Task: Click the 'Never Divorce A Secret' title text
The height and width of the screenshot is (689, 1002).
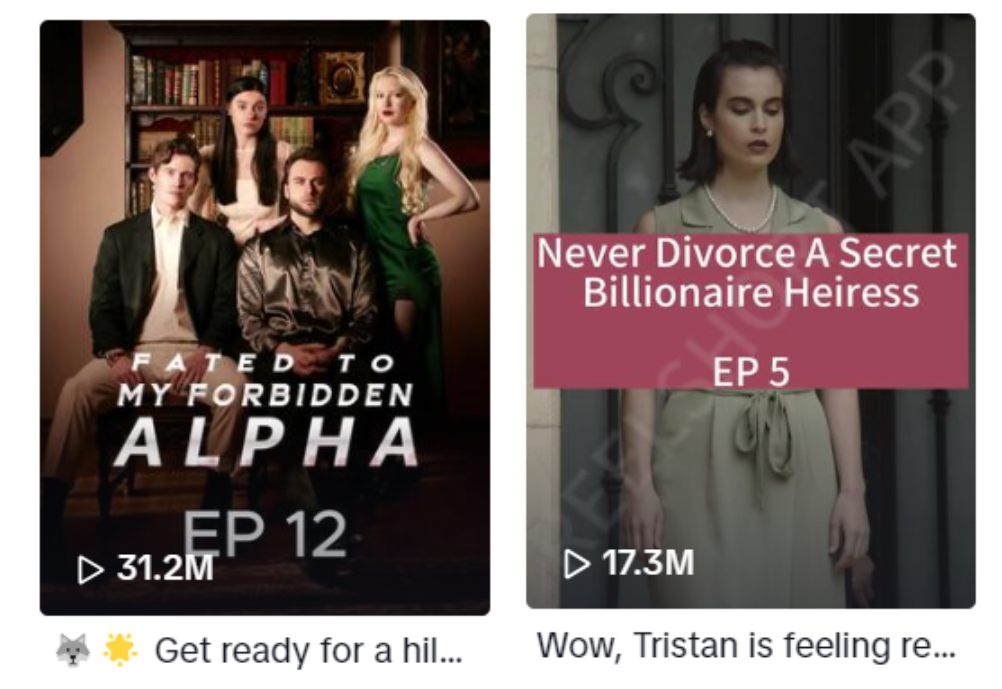Action: (746, 252)
